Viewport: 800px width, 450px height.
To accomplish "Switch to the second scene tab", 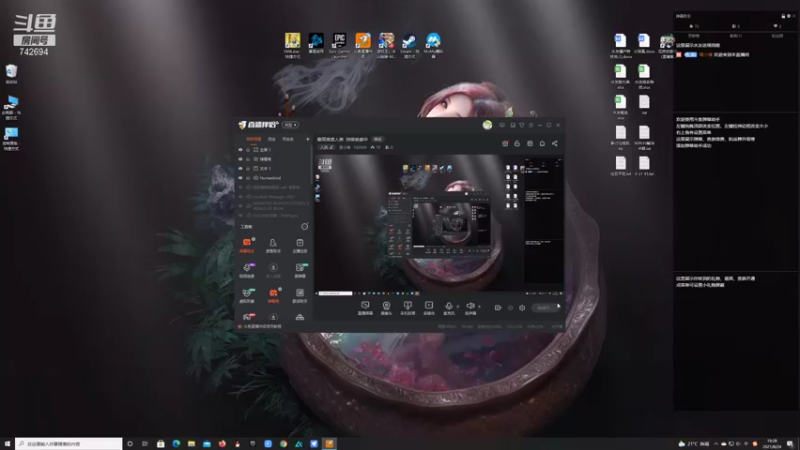I will click(x=272, y=139).
